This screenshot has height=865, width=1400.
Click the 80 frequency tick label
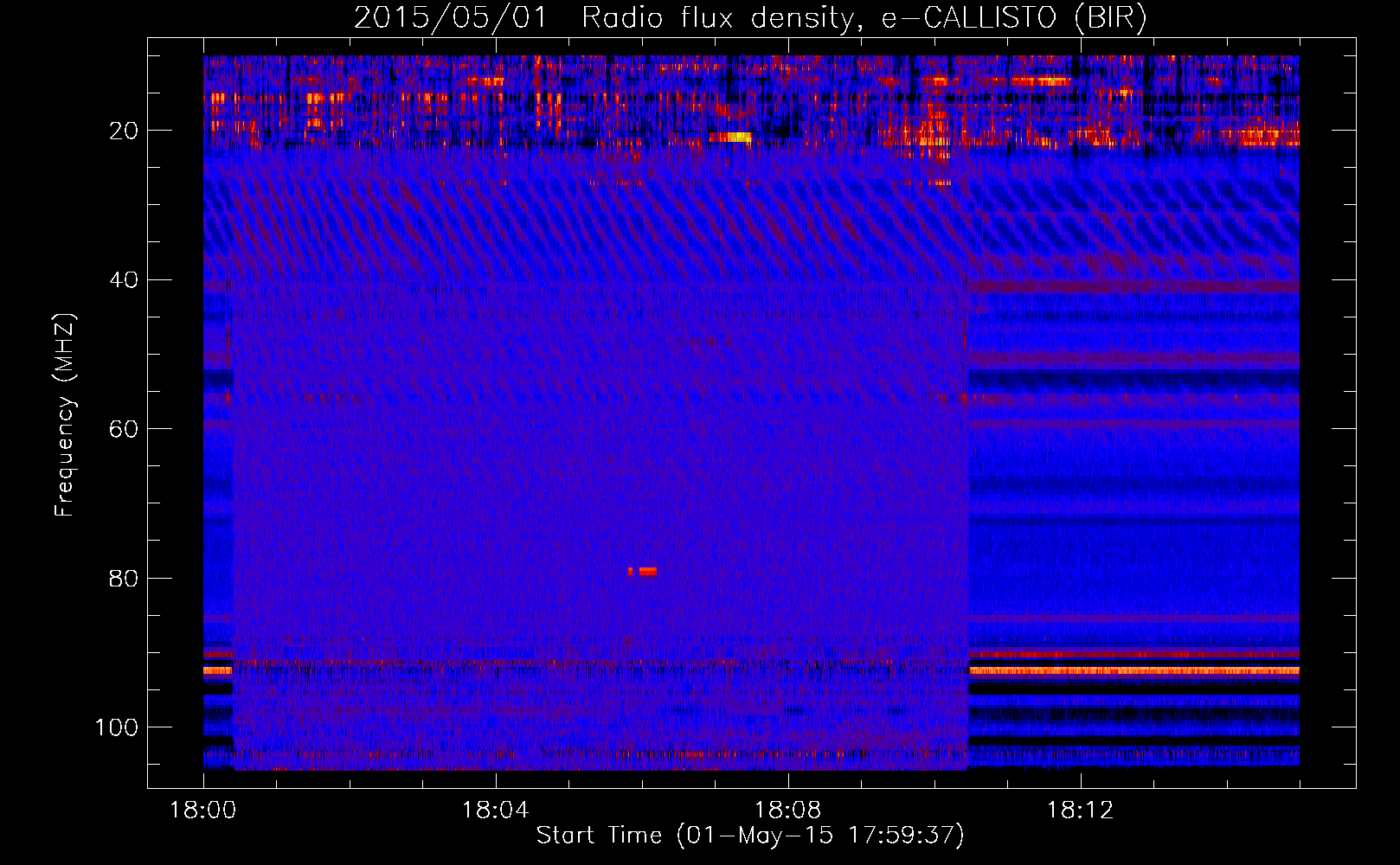[124, 578]
